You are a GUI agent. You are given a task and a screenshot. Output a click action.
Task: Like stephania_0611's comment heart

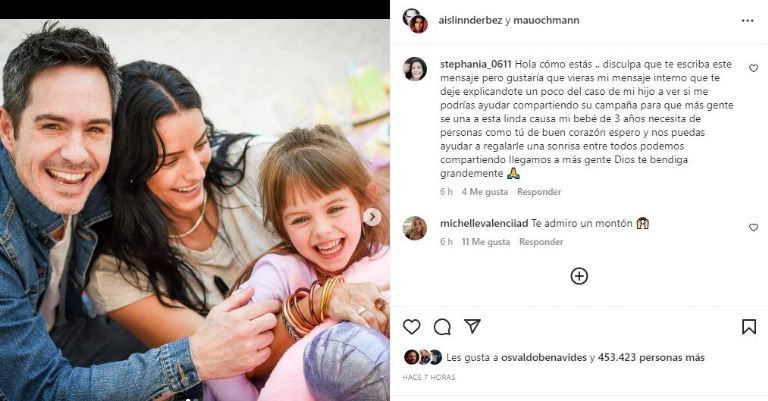[753, 68]
